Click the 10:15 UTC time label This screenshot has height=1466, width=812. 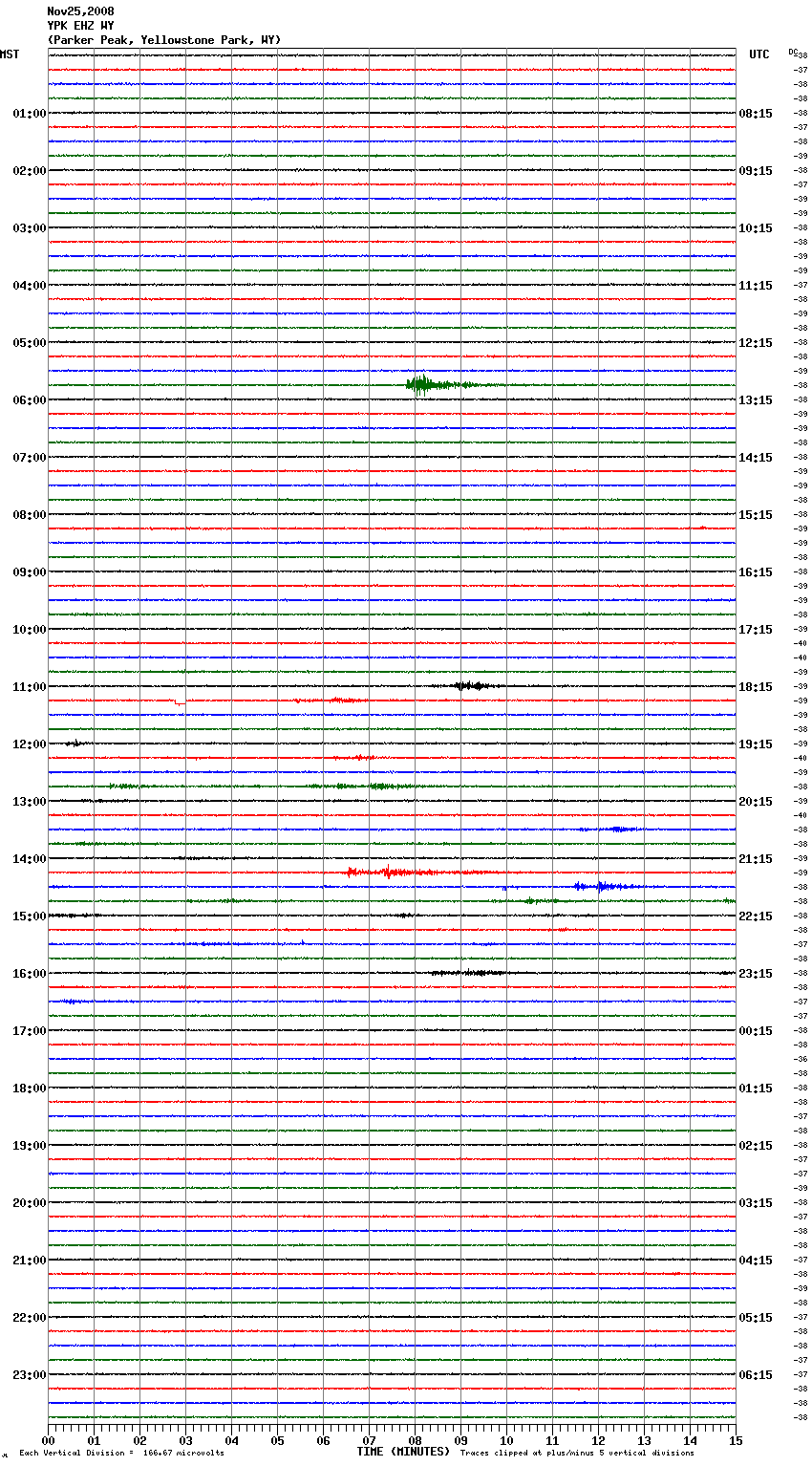pyautogui.click(x=756, y=228)
